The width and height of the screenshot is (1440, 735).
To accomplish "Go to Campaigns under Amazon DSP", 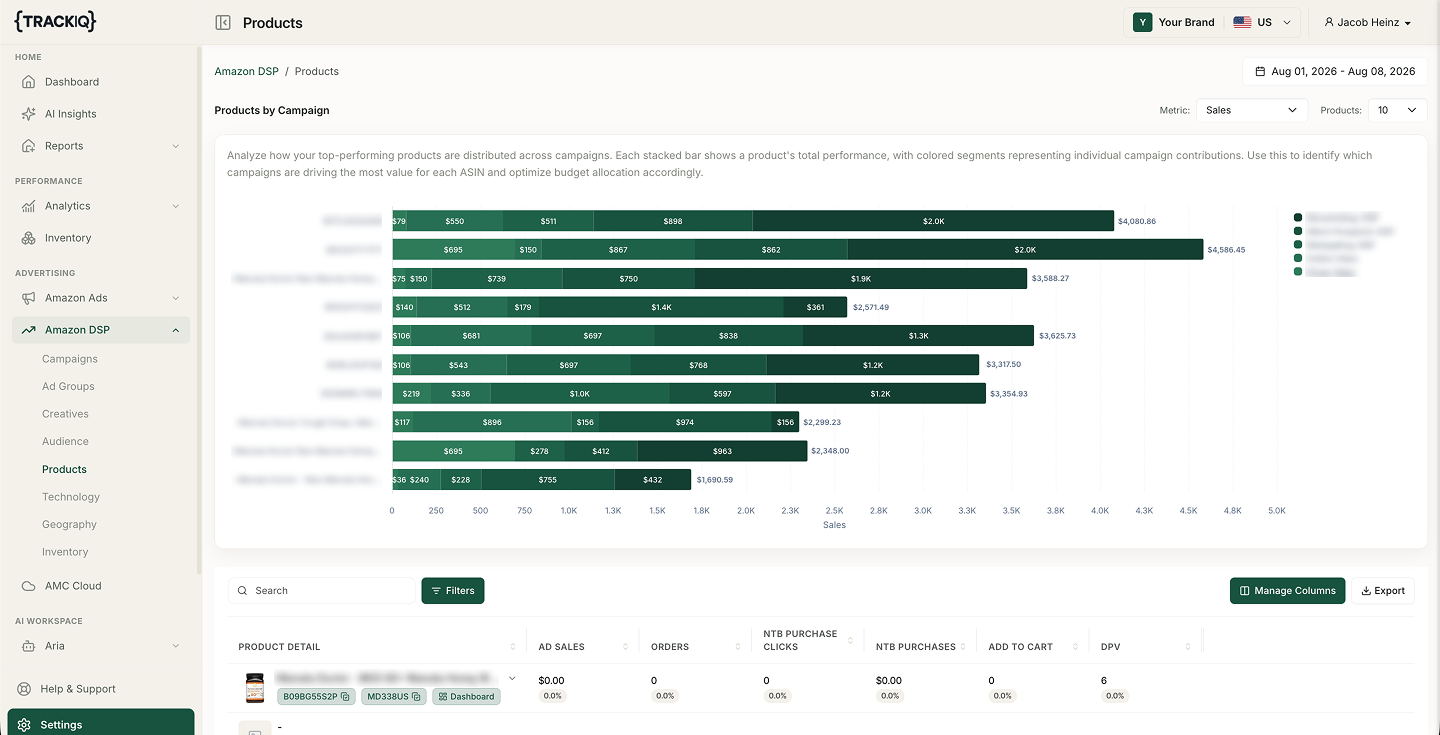I will click(x=70, y=359).
